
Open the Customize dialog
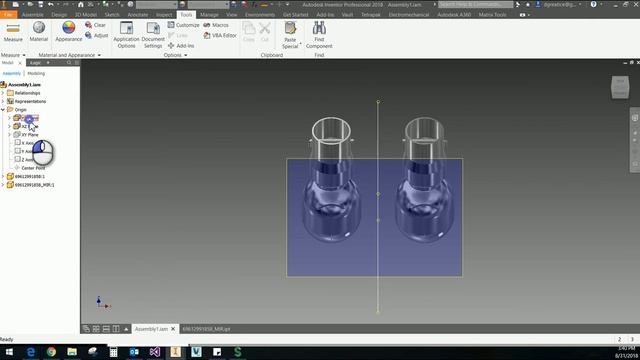[x=183, y=25]
